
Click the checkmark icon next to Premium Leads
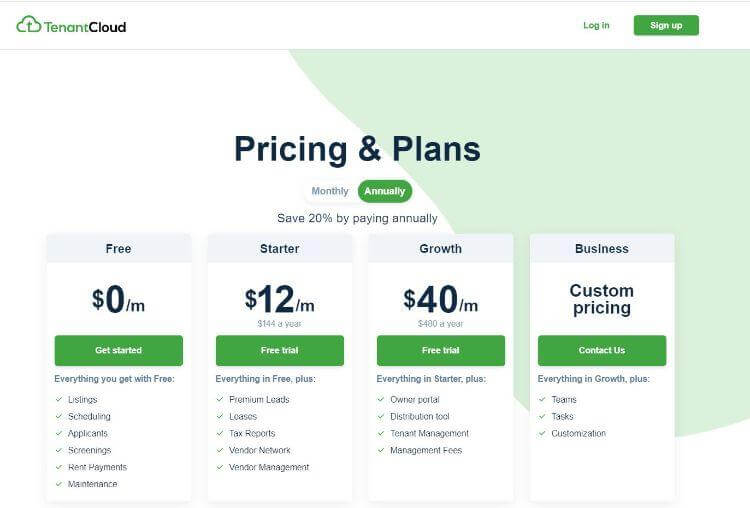click(x=220, y=400)
